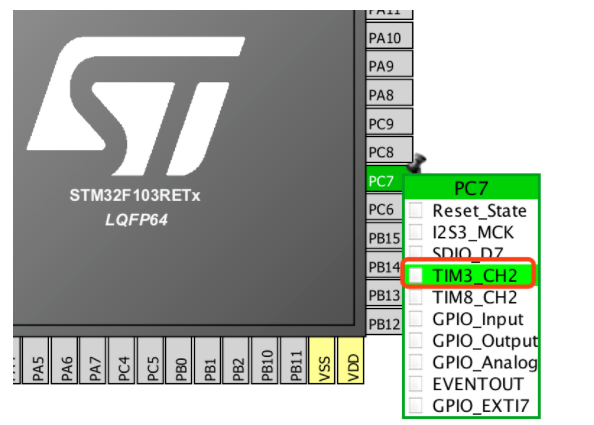The width and height of the screenshot is (594, 425).
Task: Select the PA9 pin
Action: [389, 64]
